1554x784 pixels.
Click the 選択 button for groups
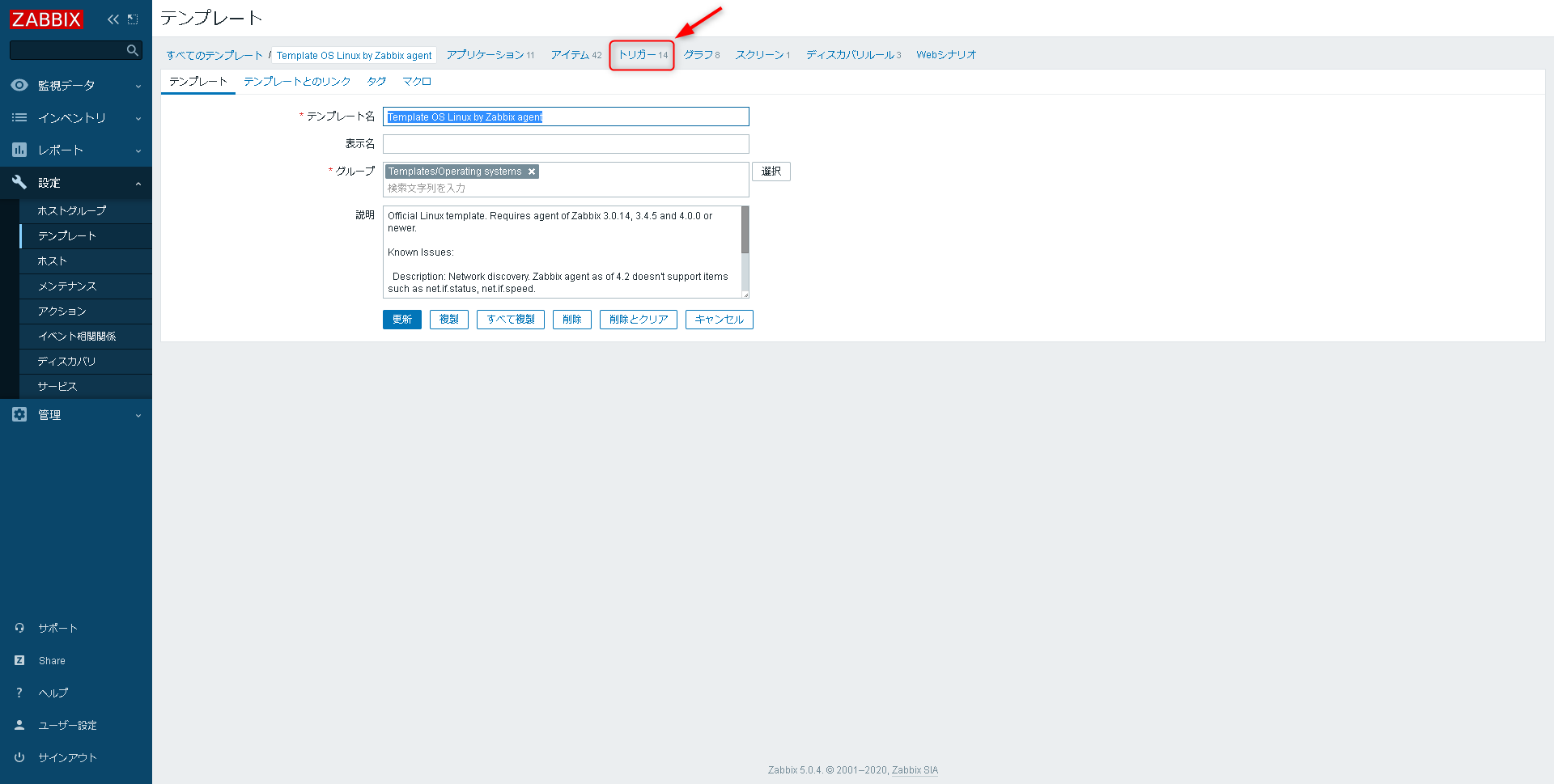(x=771, y=172)
